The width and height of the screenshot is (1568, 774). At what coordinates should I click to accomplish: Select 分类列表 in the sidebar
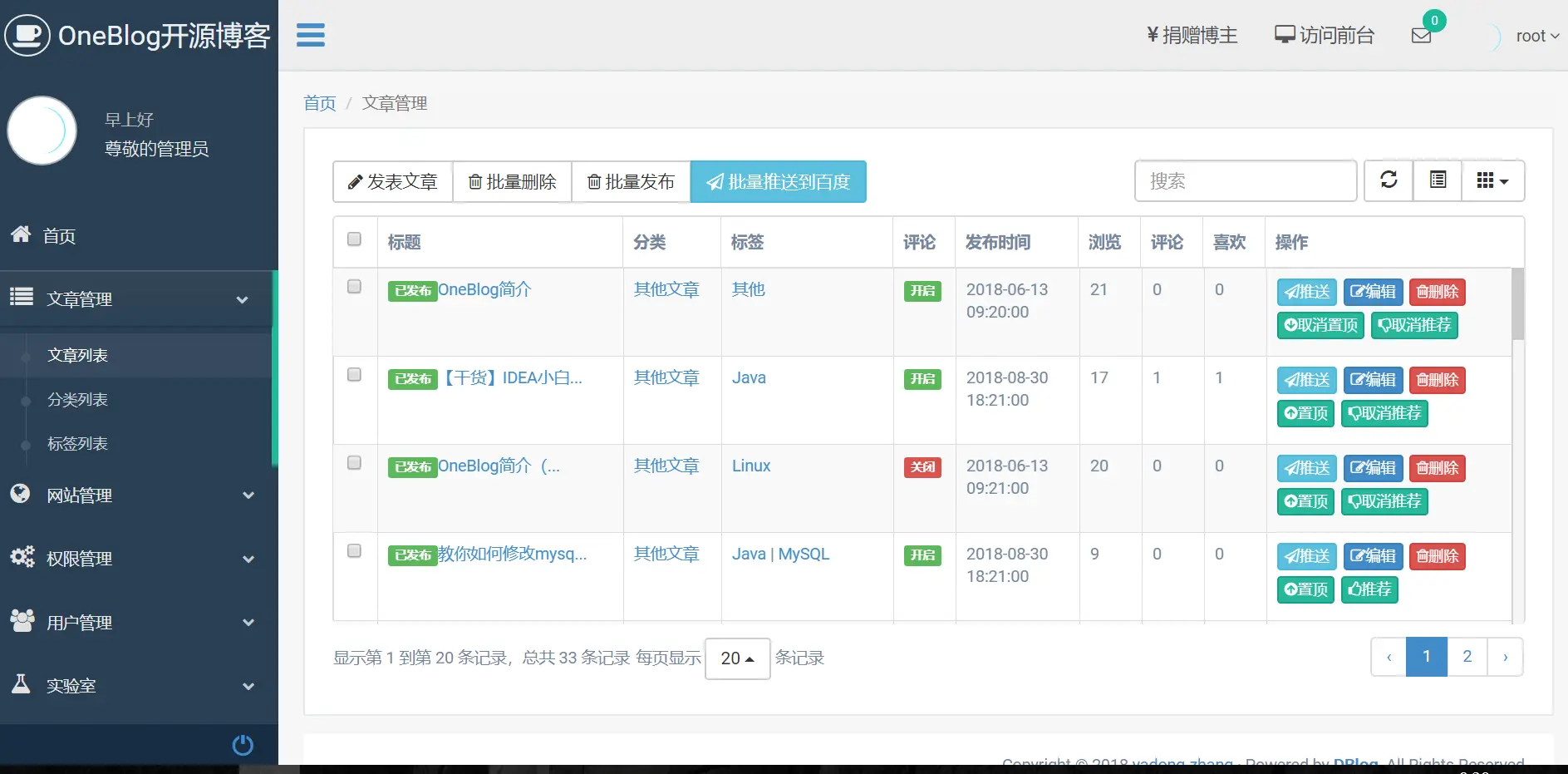[77, 399]
